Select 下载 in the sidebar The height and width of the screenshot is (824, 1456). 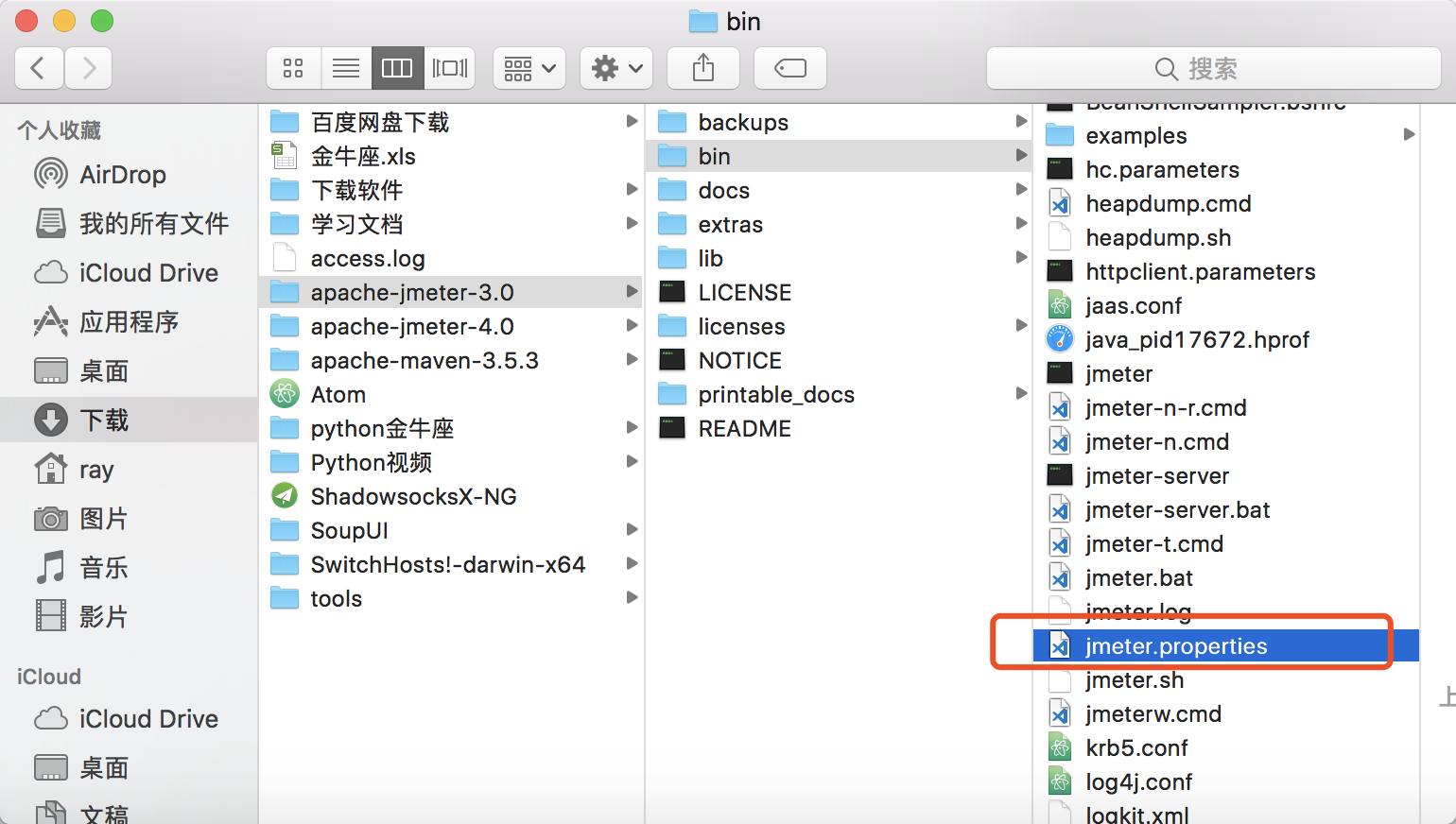129,421
